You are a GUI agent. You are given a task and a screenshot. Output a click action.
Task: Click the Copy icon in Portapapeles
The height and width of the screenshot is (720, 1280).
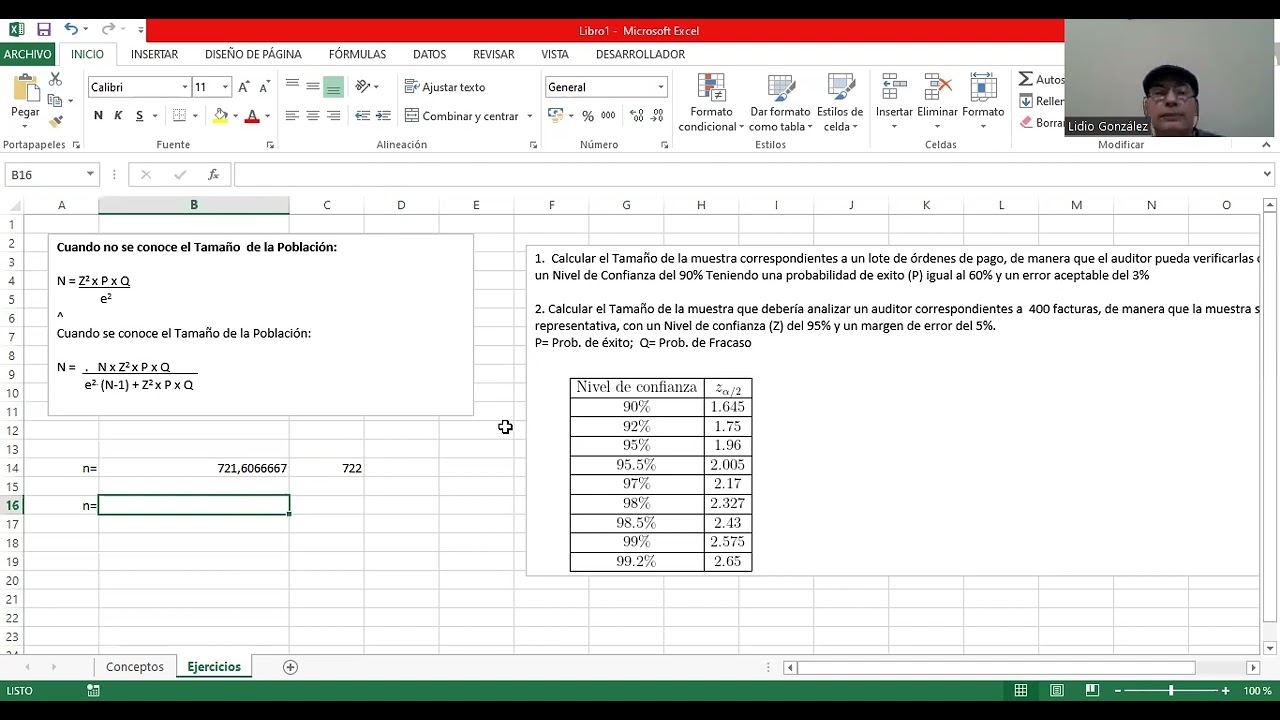pyautogui.click(x=55, y=100)
